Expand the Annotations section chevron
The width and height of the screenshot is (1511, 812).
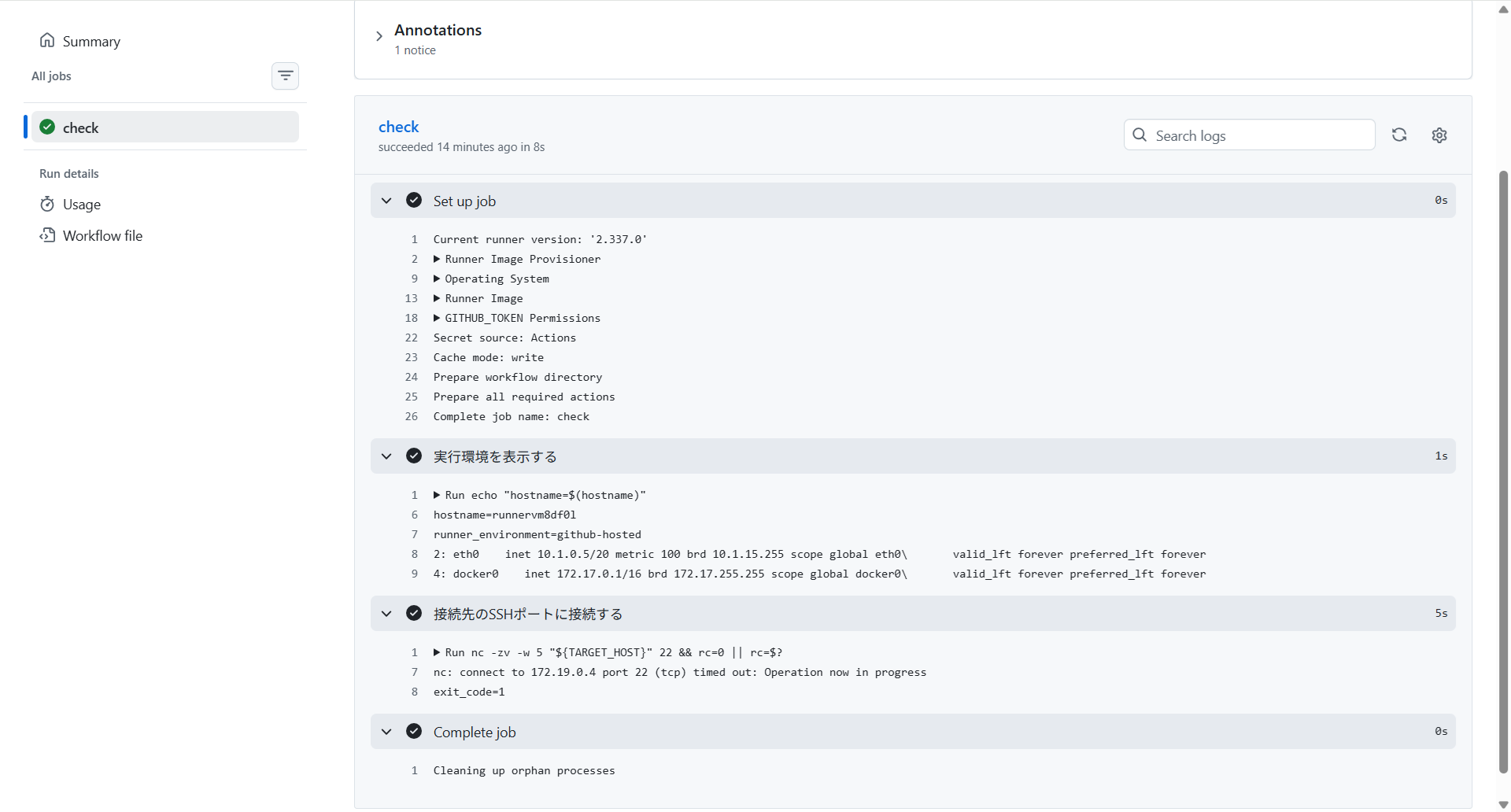(x=379, y=36)
